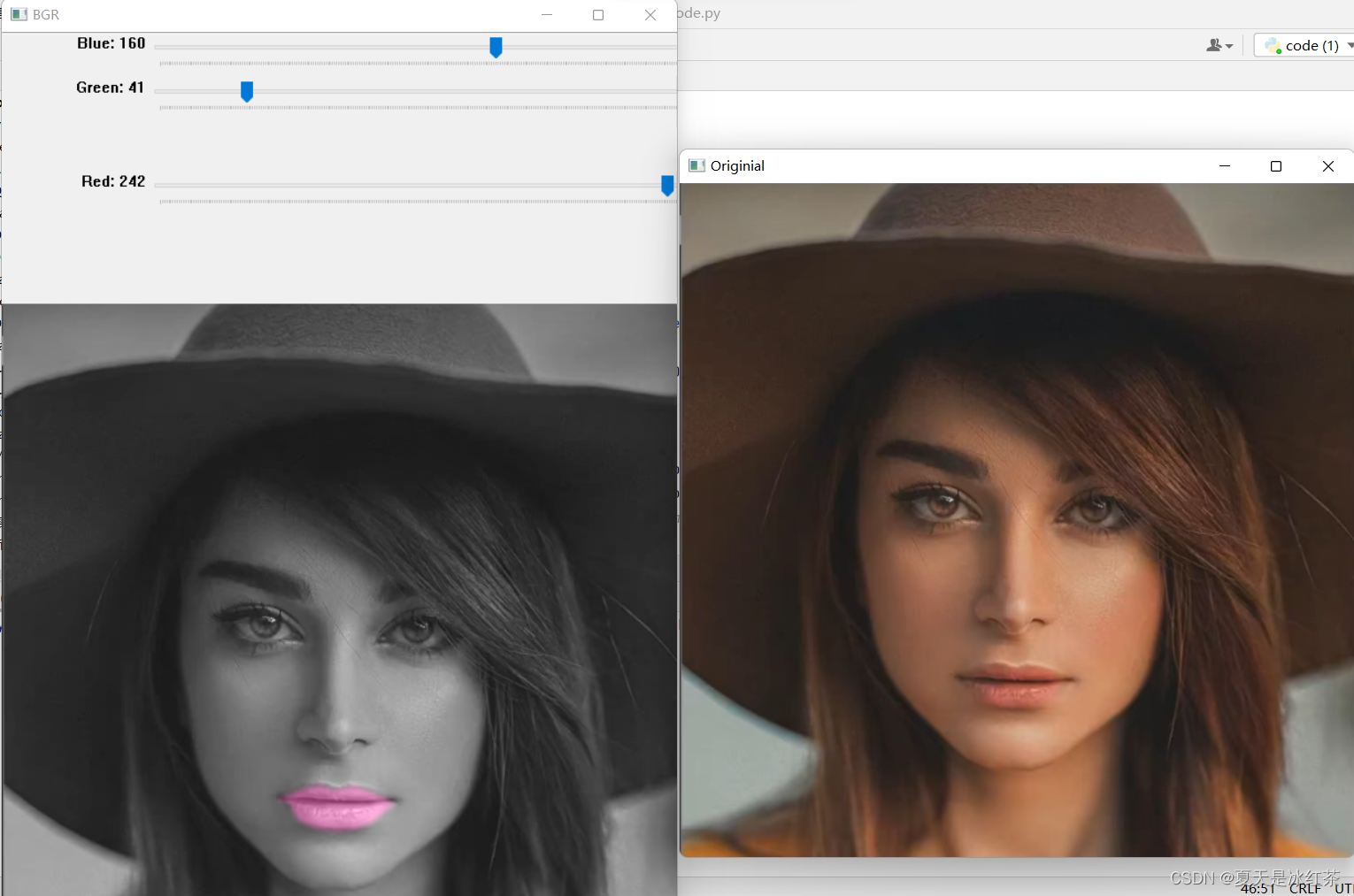Image resolution: width=1354 pixels, height=896 pixels.
Task: Click the original color portrait image
Action: click(x=1016, y=520)
